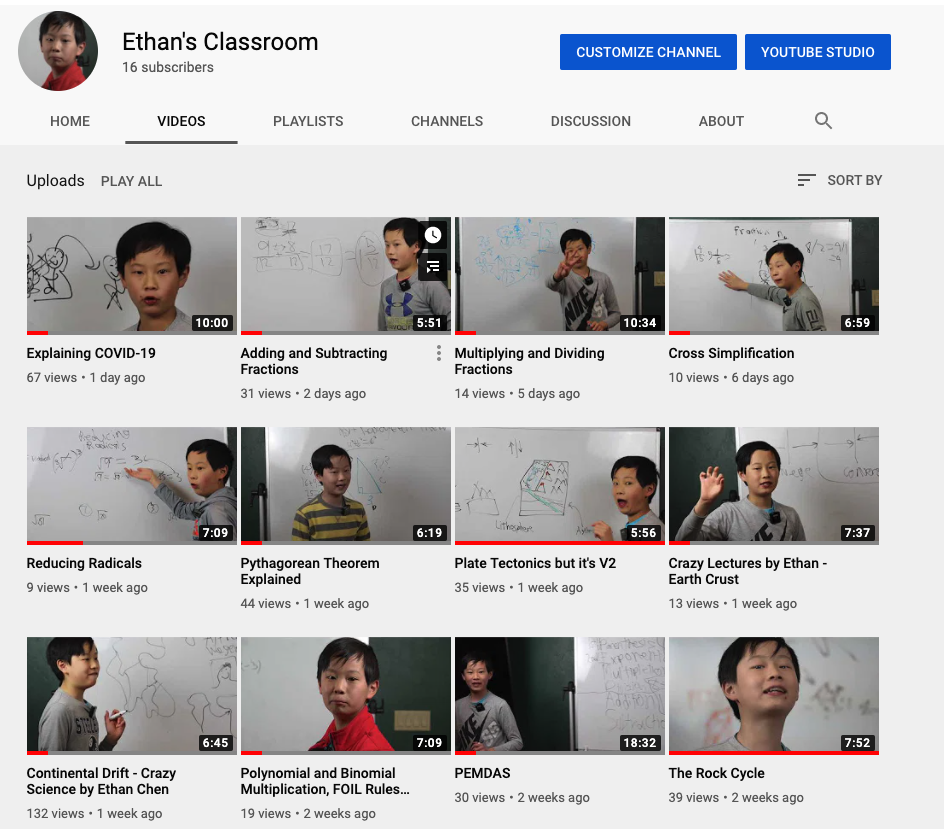
Task: Click The Rock Cycle video thumbnail
Action: tap(773, 695)
